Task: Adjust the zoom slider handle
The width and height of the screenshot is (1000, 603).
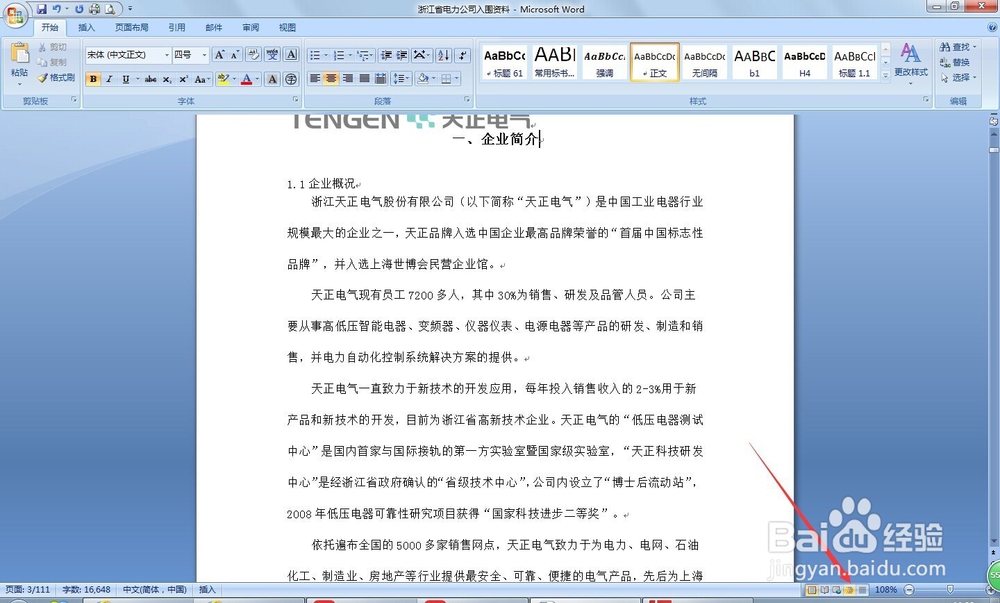Action: click(950, 590)
